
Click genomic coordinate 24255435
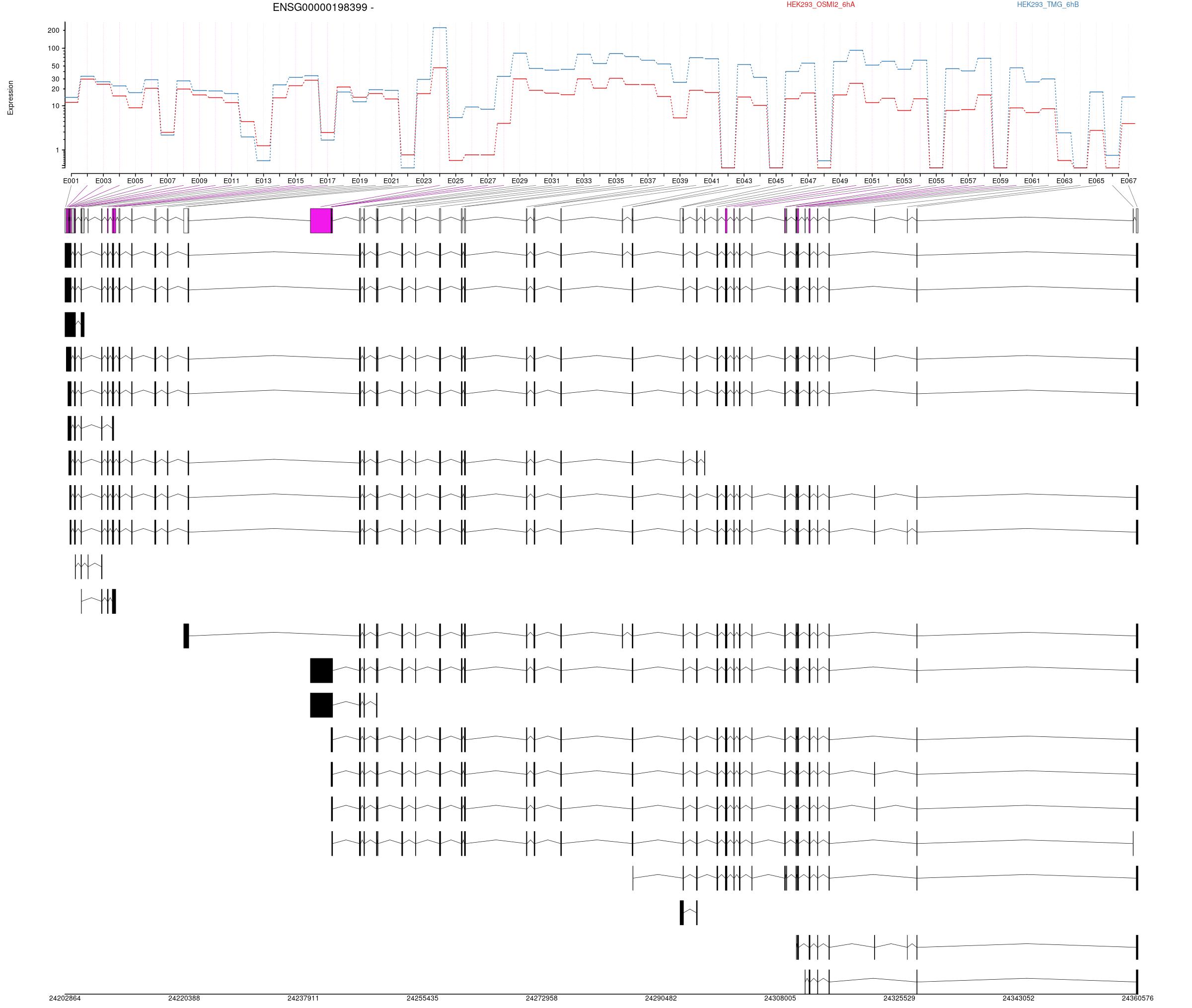click(x=423, y=998)
